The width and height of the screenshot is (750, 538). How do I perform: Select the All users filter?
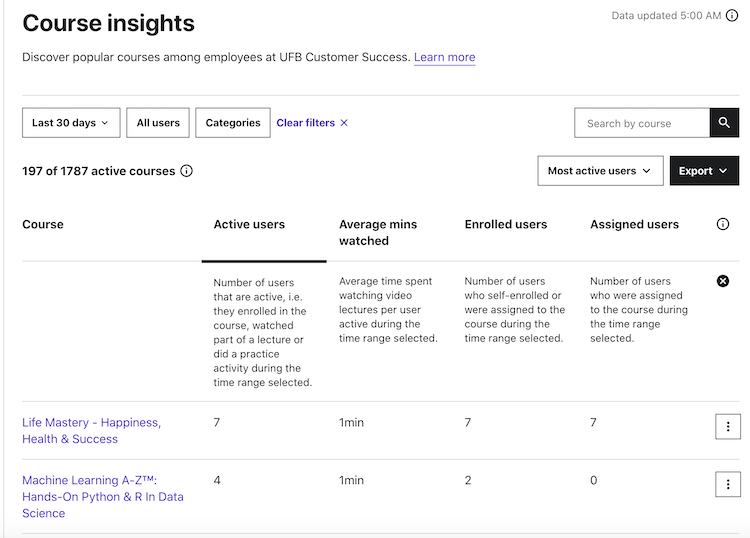click(158, 123)
